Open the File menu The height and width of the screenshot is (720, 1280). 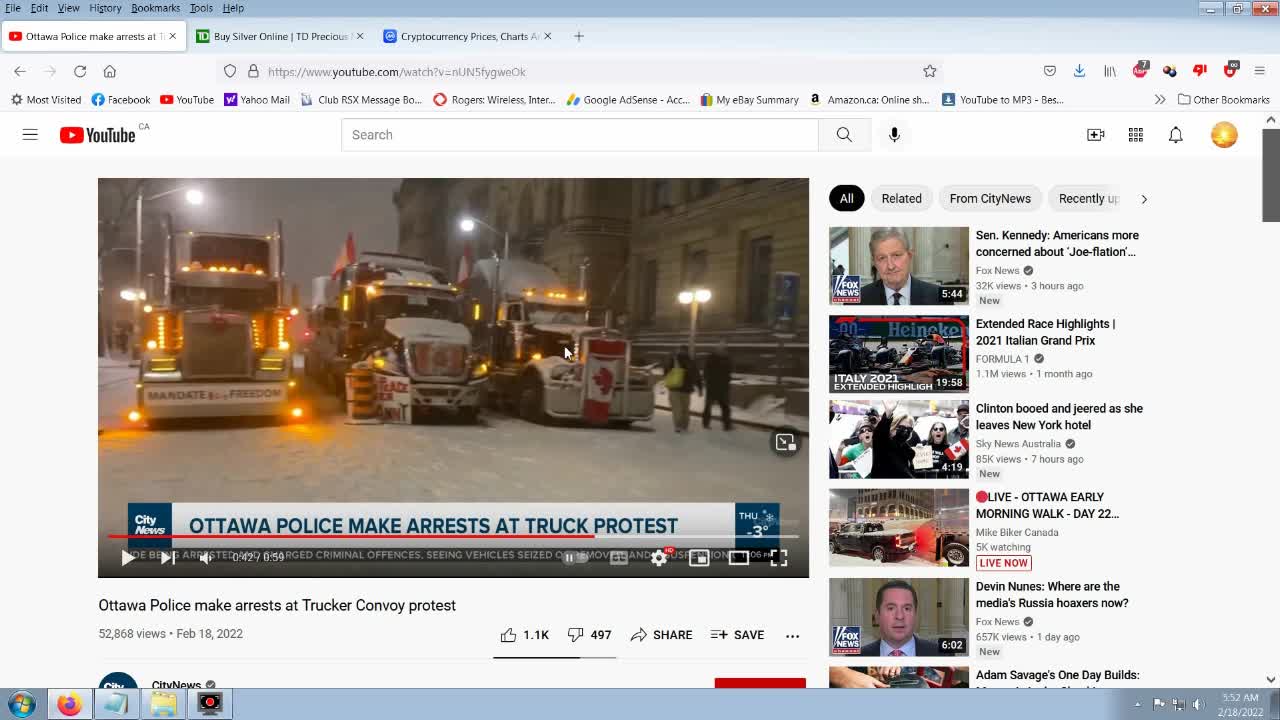point(13,8)
